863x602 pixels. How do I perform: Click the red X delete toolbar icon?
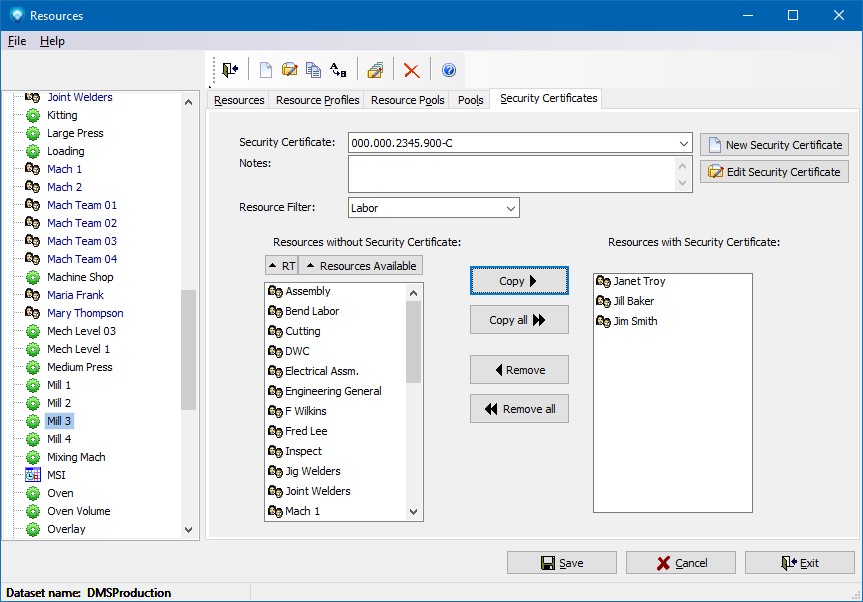[411, 70]
